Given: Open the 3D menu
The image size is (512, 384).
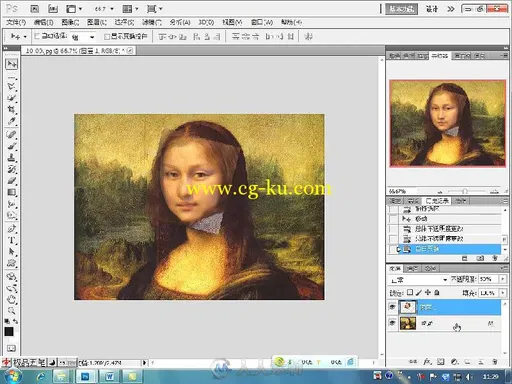Looking at the screenshot, I should [x=206, y=23].
